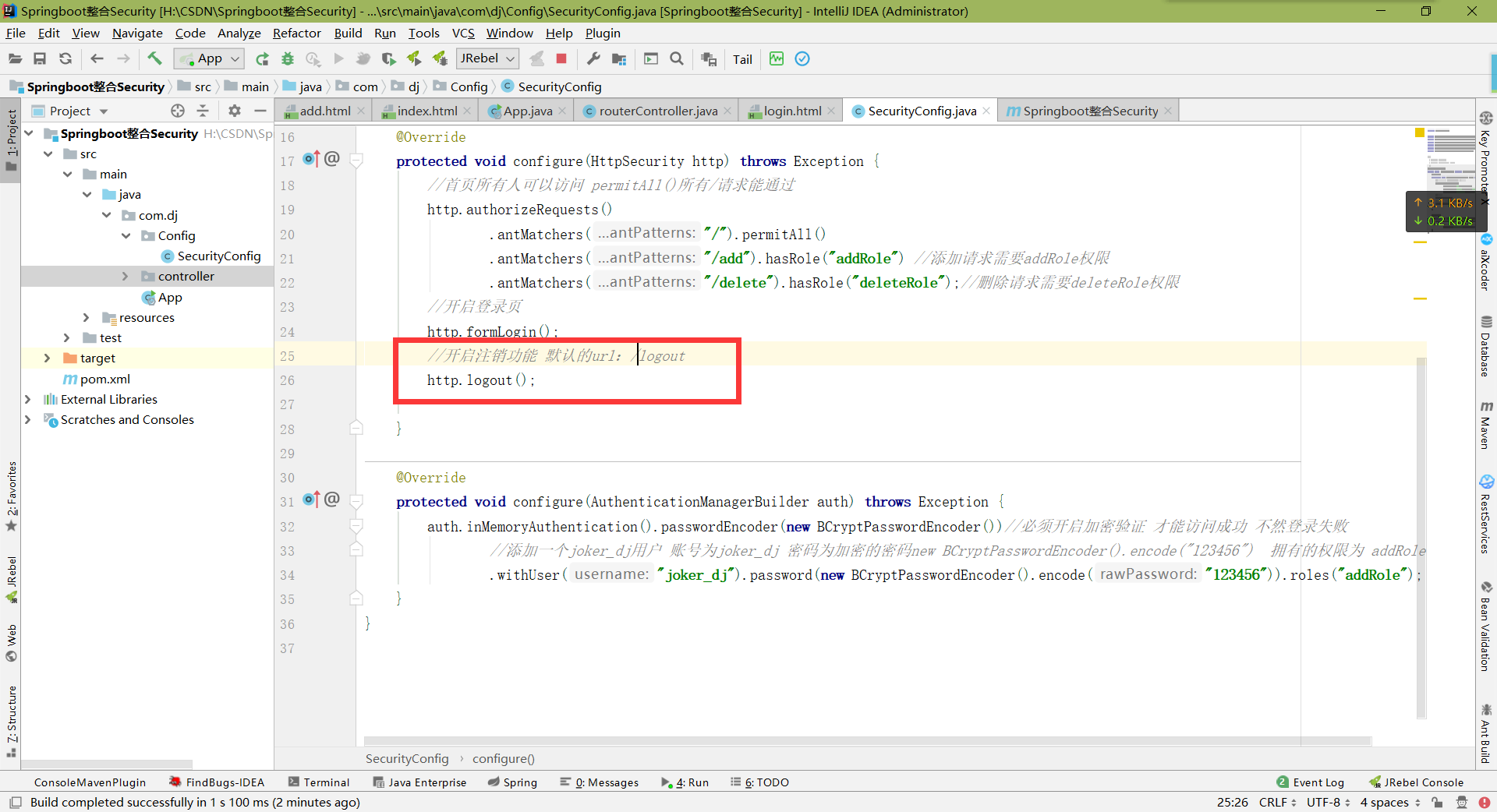Save all files with the floppy disk icon
Image resolution: width=1497 pixels, height=812 pixels.
pyautogui.click(x=40, y=59)
